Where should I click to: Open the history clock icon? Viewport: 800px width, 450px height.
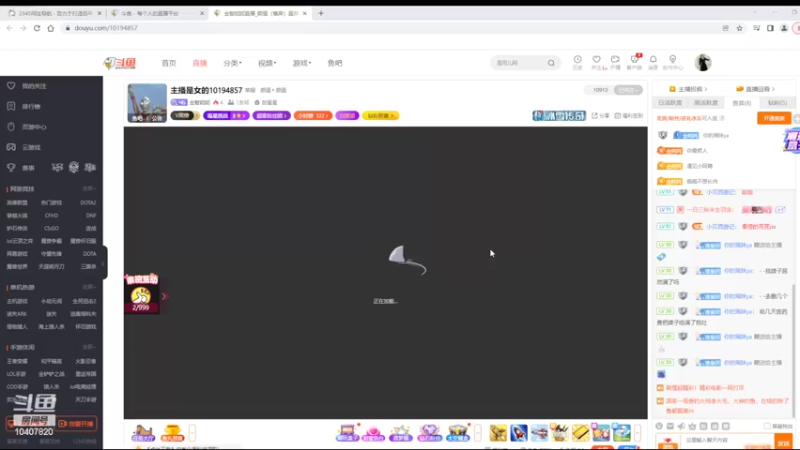tap(578, 60)
